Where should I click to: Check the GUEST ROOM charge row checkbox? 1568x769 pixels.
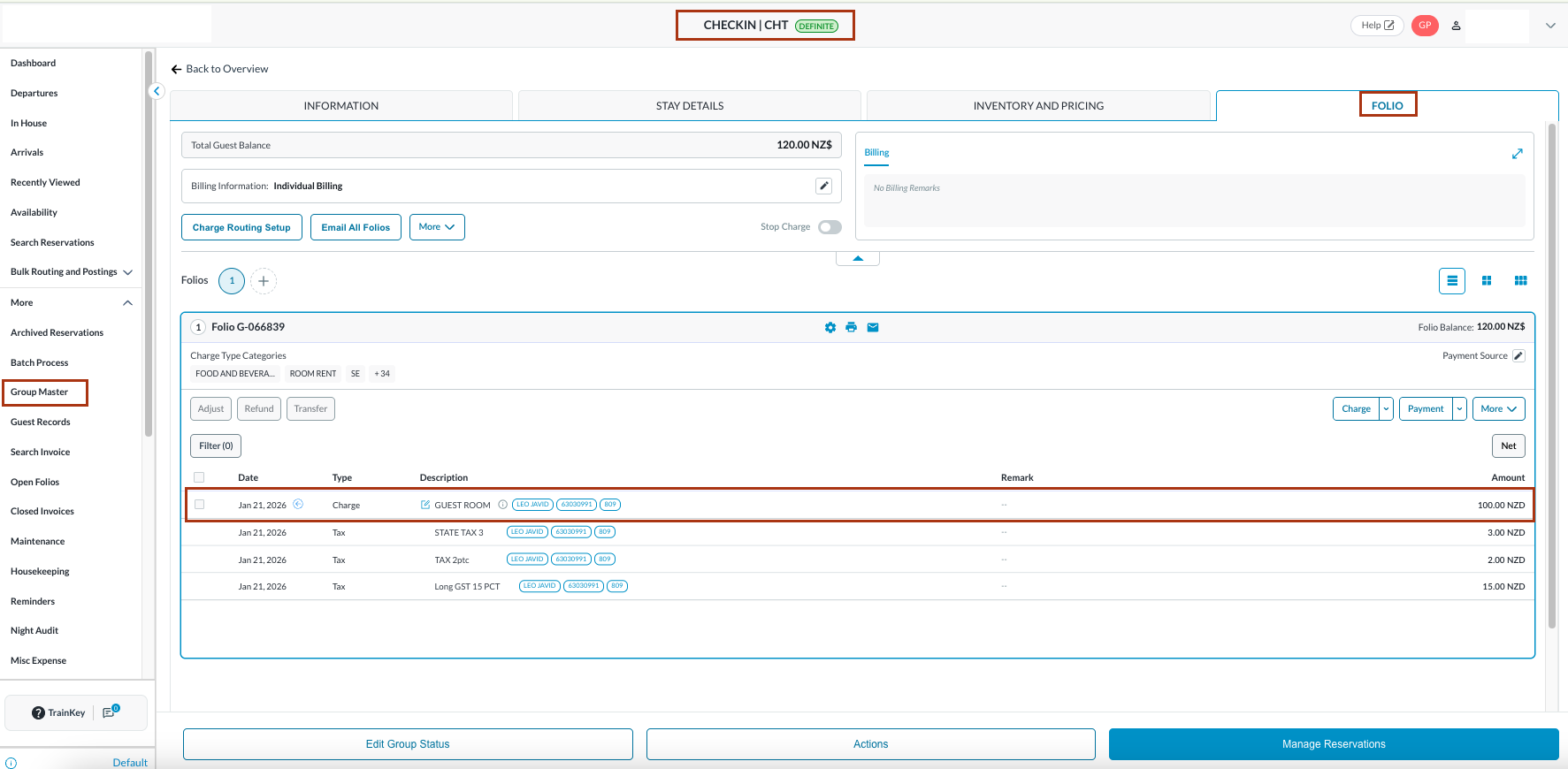[199, 505]
